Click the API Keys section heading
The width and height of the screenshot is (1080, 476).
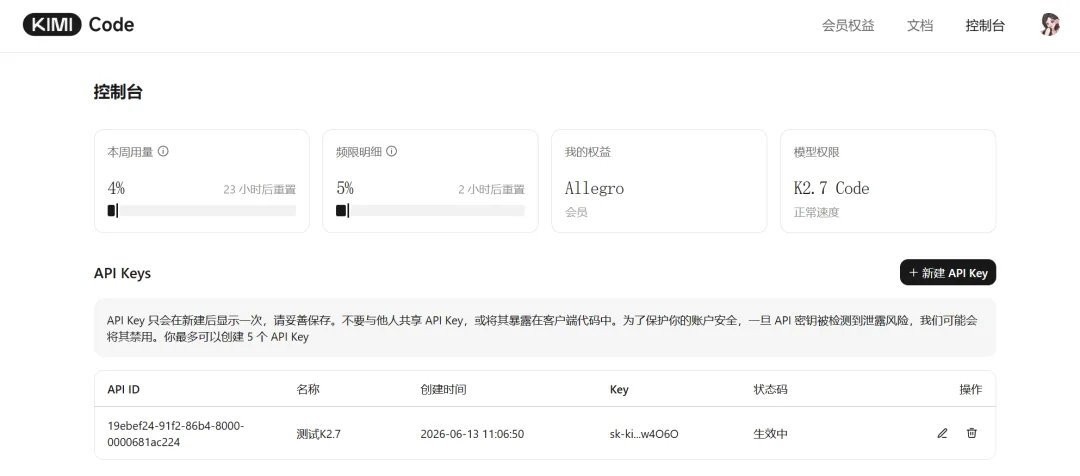click(x=122, y=273)
